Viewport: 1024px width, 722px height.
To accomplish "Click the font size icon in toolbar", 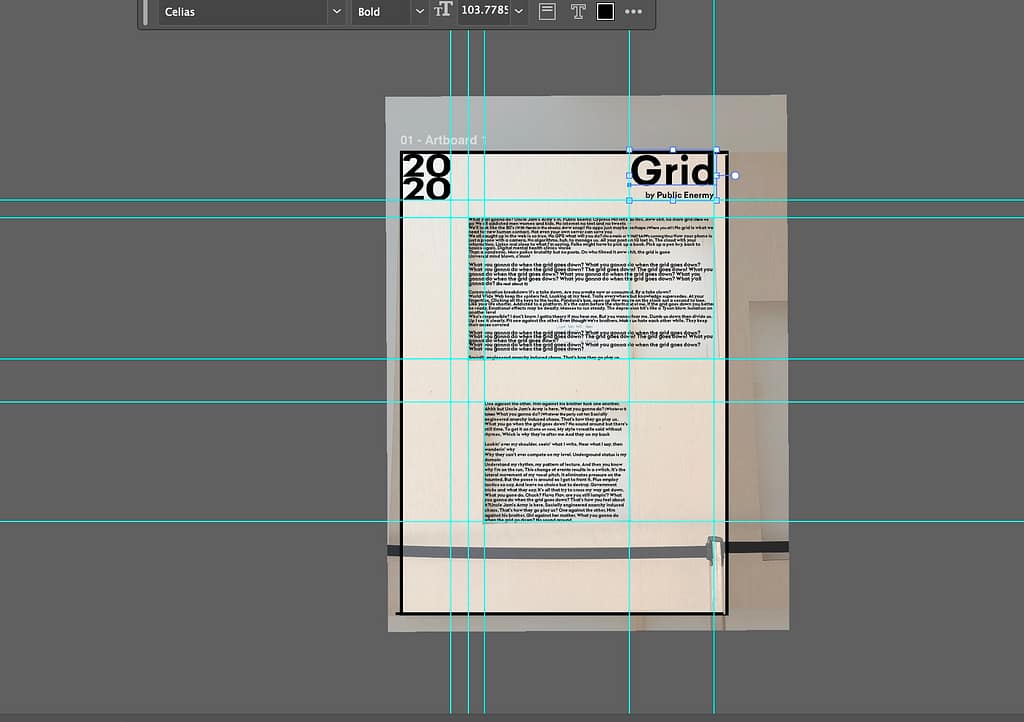I will [x=444, y=12].
